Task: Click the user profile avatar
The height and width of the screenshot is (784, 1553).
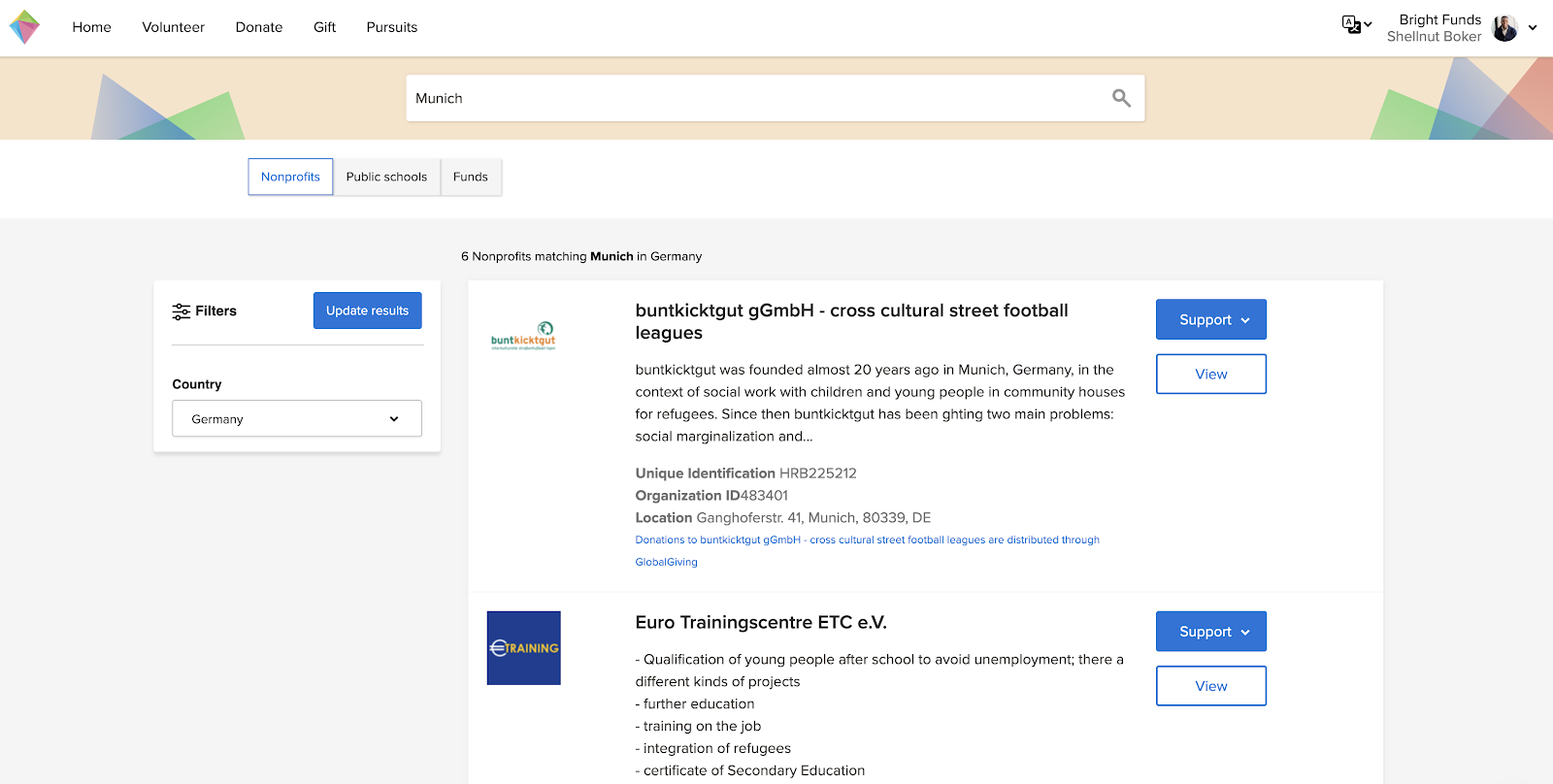Action: (1504, 28)
